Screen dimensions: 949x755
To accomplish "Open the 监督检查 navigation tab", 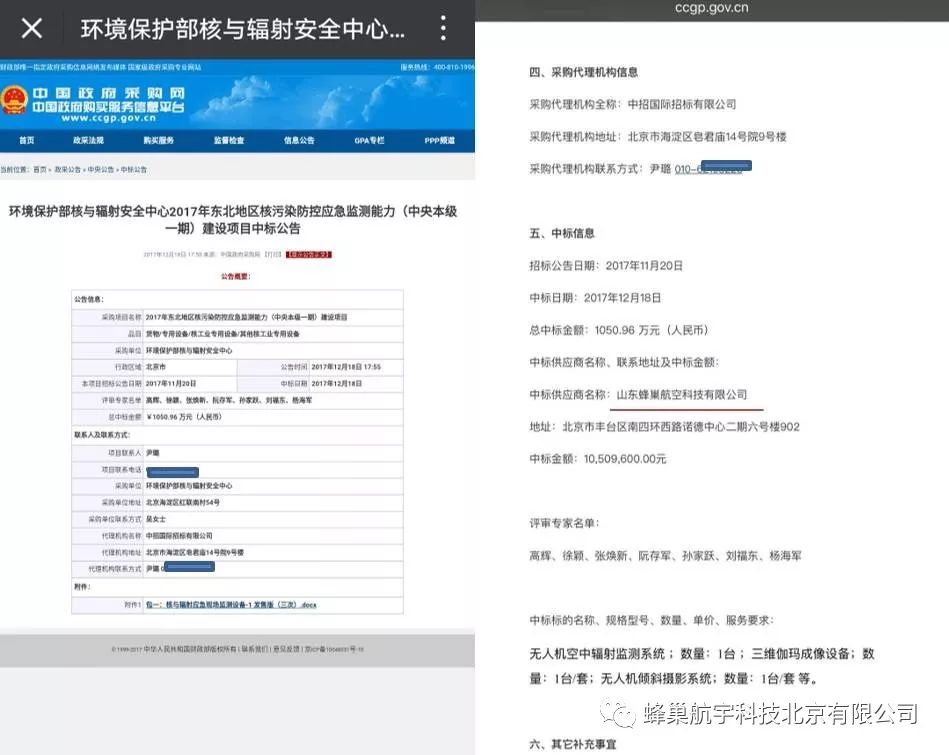I will click(x=228, y=141).
